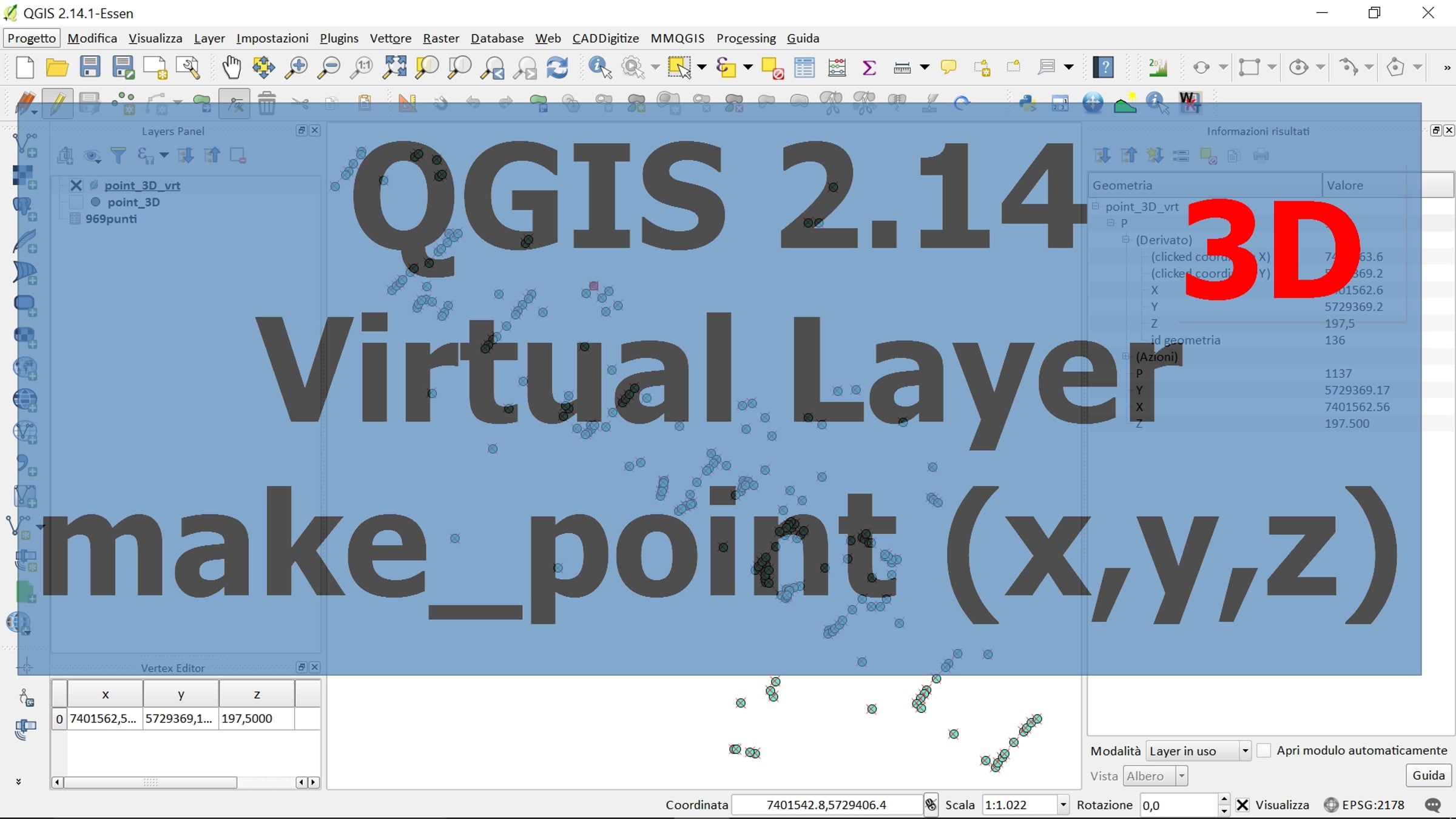Select the 969punti table layer
Image resolution: width=1456 pixels, height=819 pixels.
[111, 219]
